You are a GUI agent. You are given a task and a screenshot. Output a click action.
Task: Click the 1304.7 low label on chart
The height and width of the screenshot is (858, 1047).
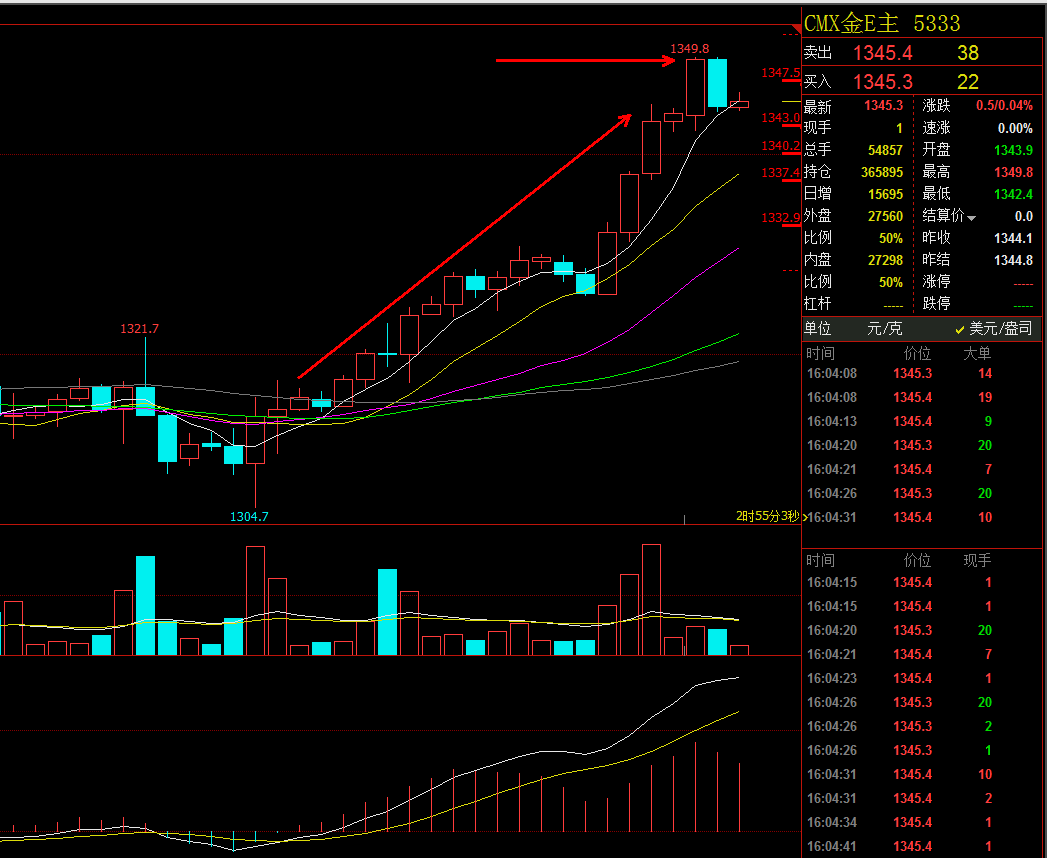[249, 516]
